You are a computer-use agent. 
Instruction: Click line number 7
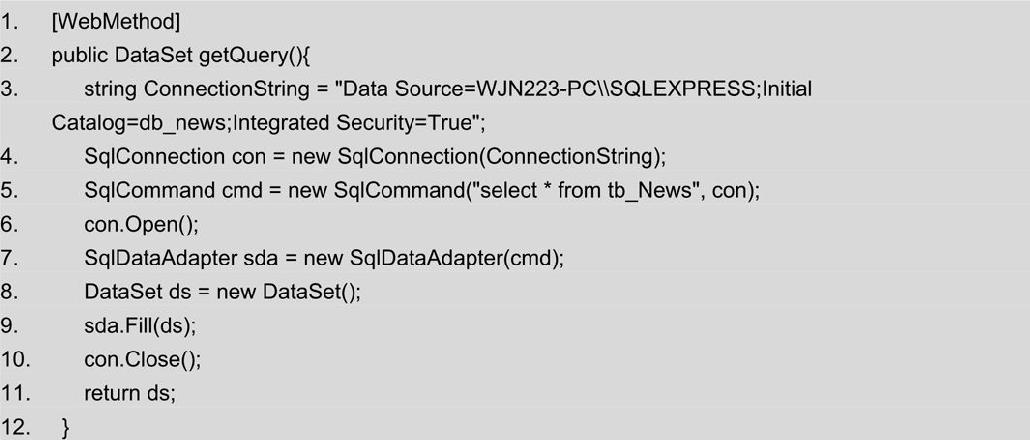(x=9, y=258)
